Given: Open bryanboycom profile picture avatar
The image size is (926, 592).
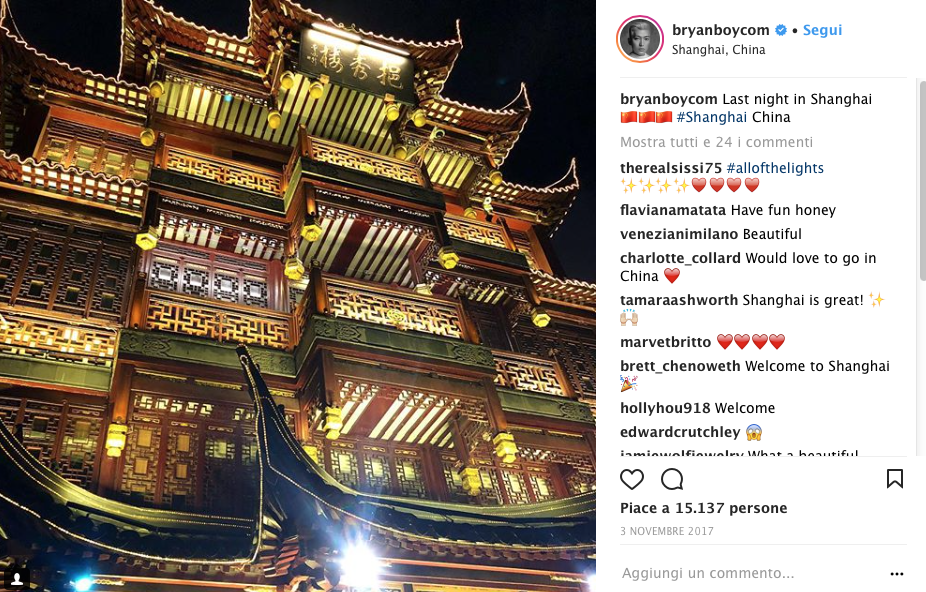Looking at the screenshot, I should 640,39.
